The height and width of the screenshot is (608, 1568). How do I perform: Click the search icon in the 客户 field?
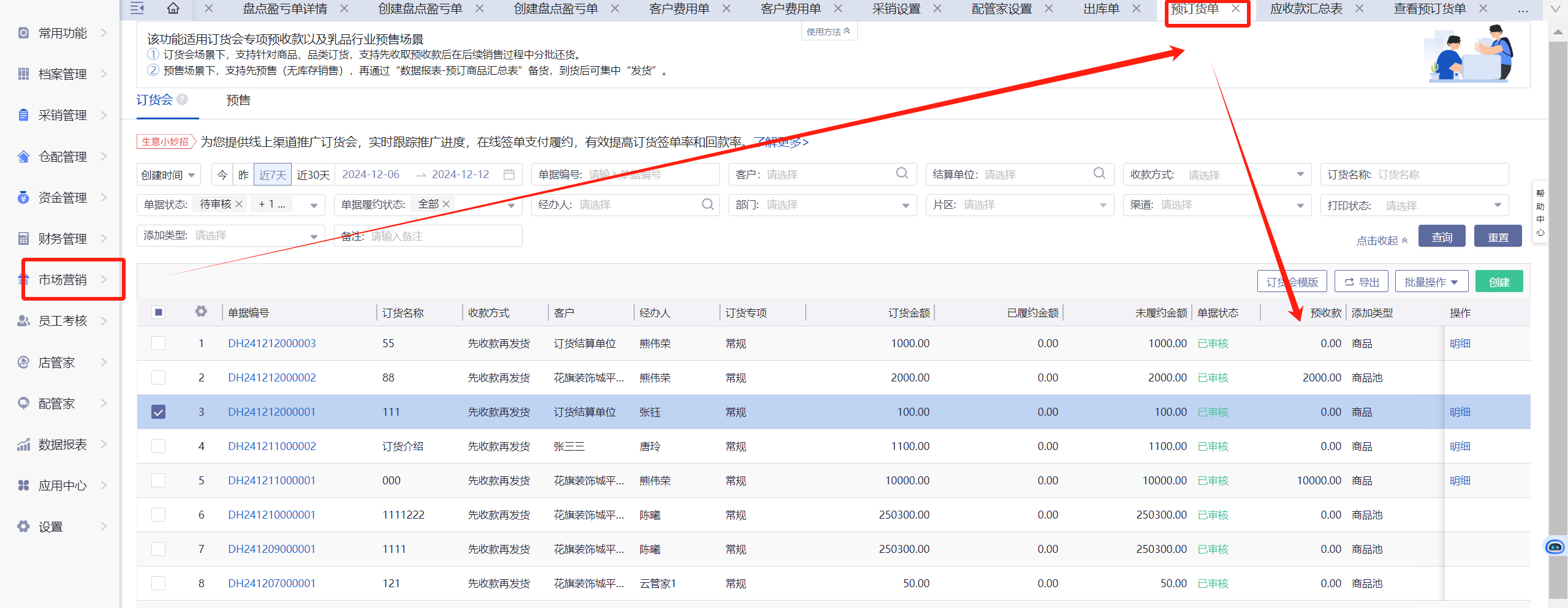(902, 174)
